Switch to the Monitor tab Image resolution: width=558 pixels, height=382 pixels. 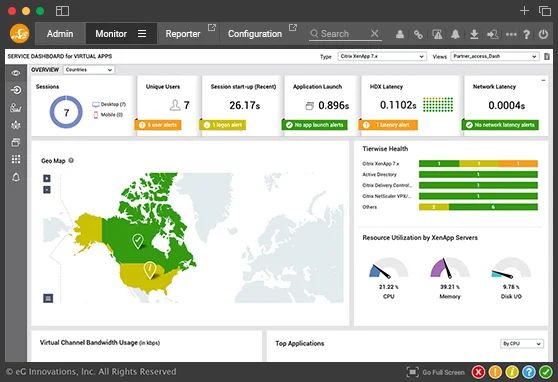(111, 34)
